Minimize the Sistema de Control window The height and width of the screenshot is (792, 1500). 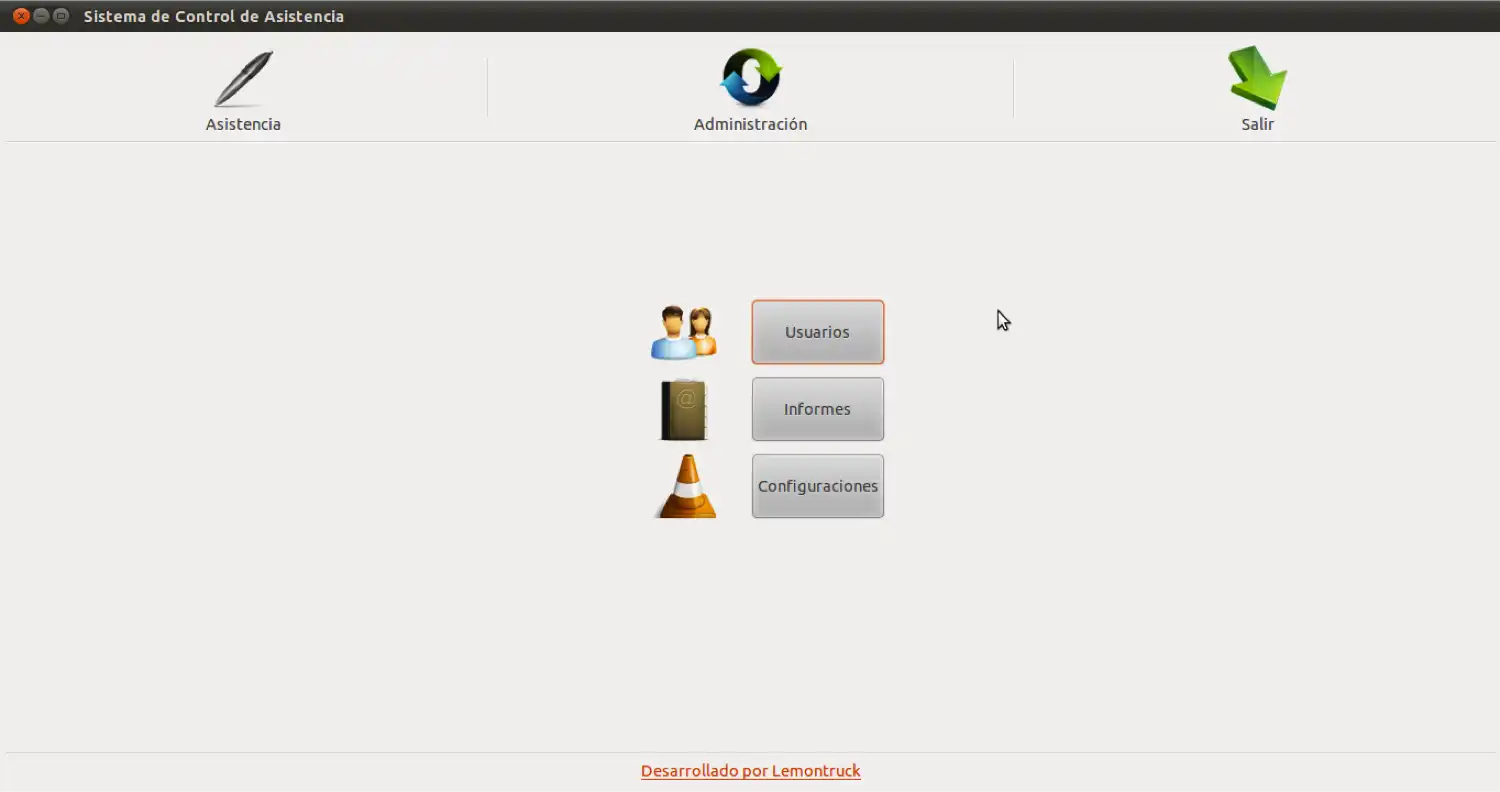[41, 16]
